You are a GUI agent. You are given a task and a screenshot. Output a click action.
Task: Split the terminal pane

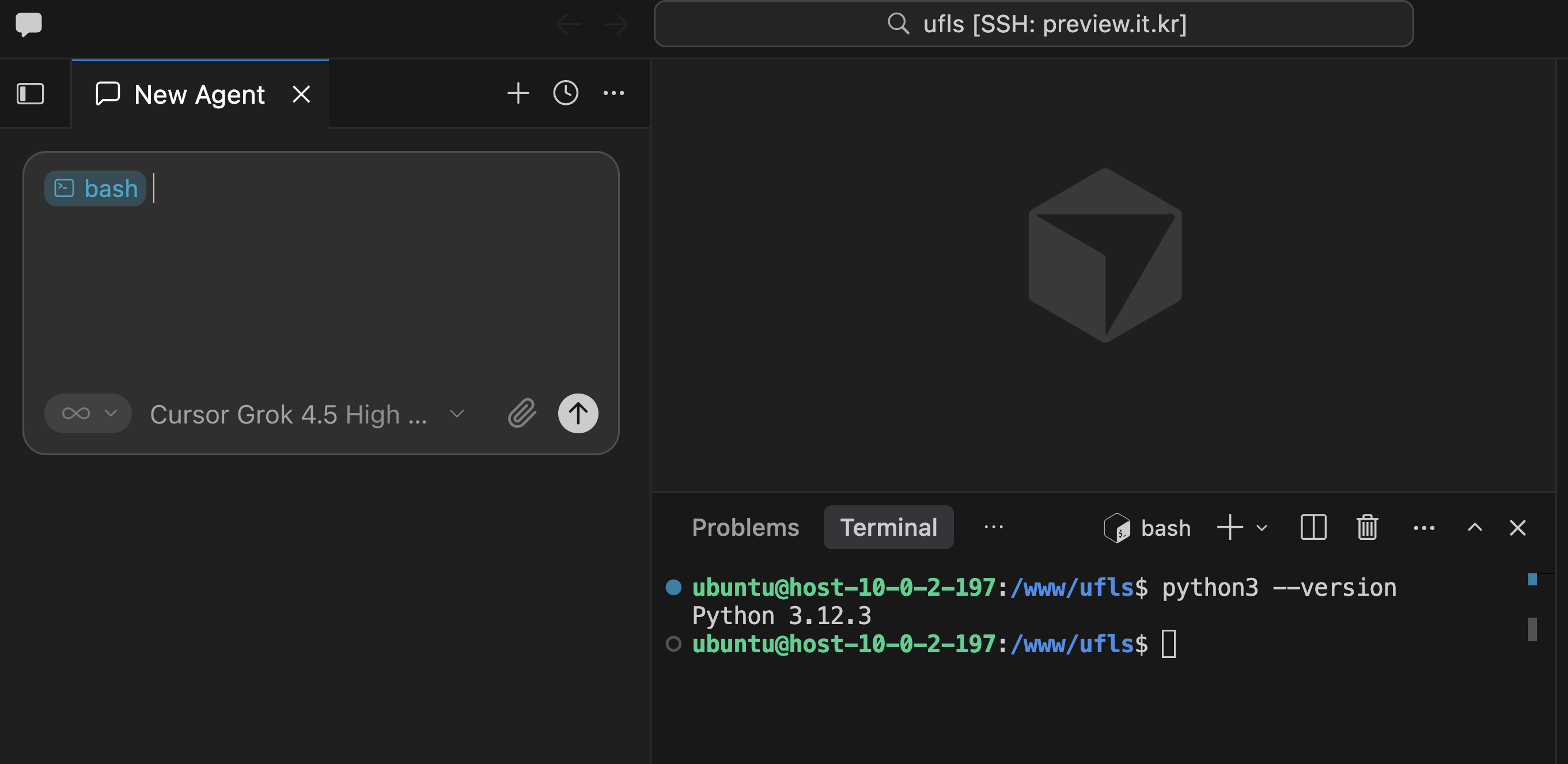coord(1313,527)
